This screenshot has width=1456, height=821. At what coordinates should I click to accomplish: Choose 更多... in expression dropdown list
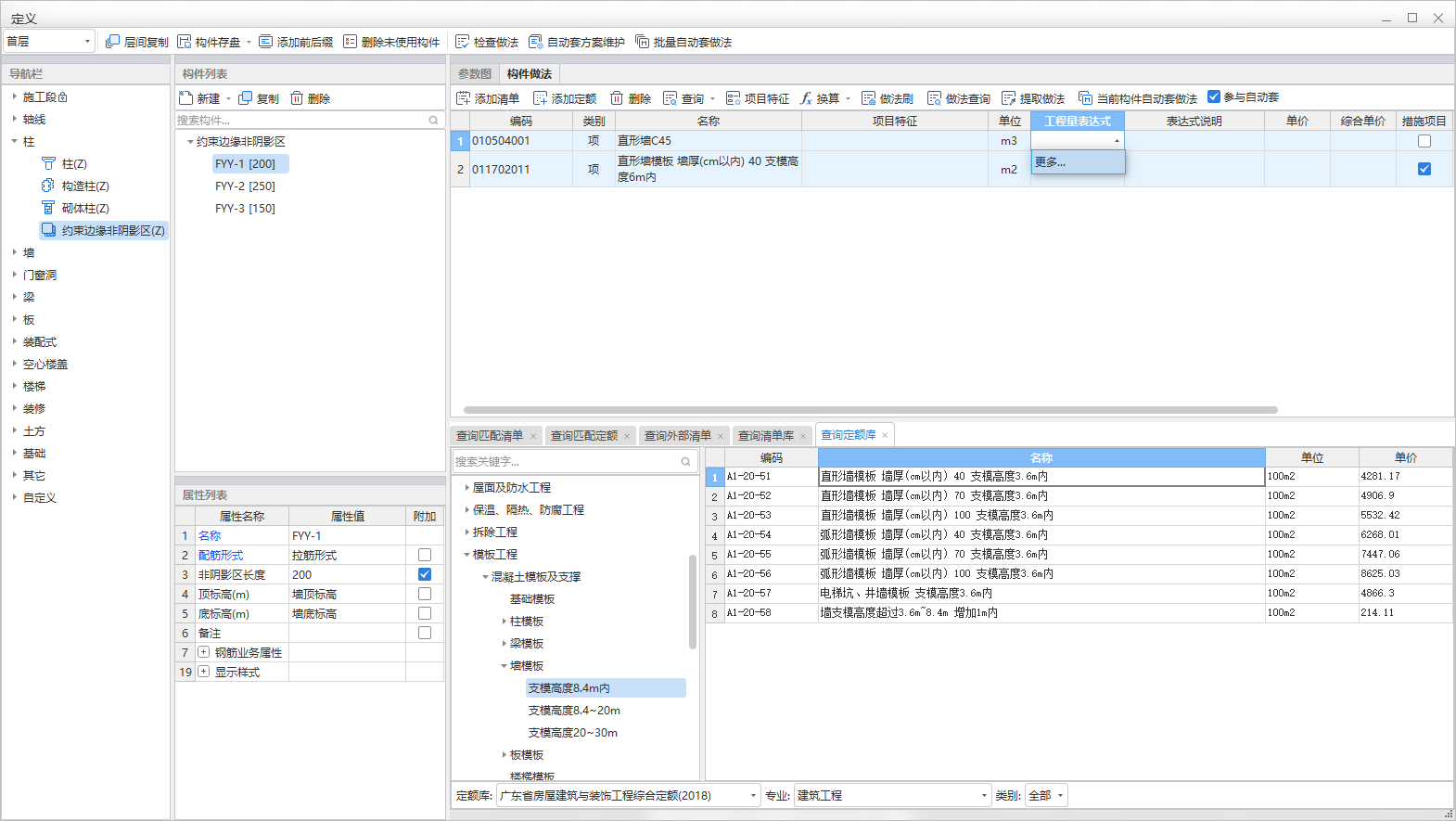pos(1078,161)
